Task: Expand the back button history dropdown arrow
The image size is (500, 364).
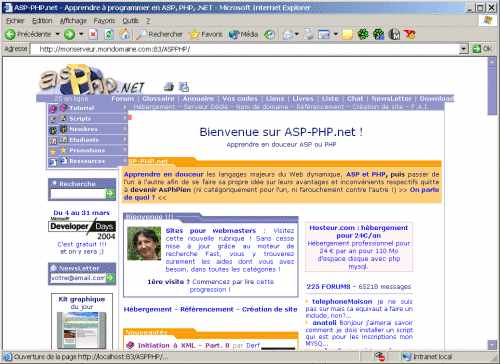Action: pyautogui.click(x=57, y=34)
